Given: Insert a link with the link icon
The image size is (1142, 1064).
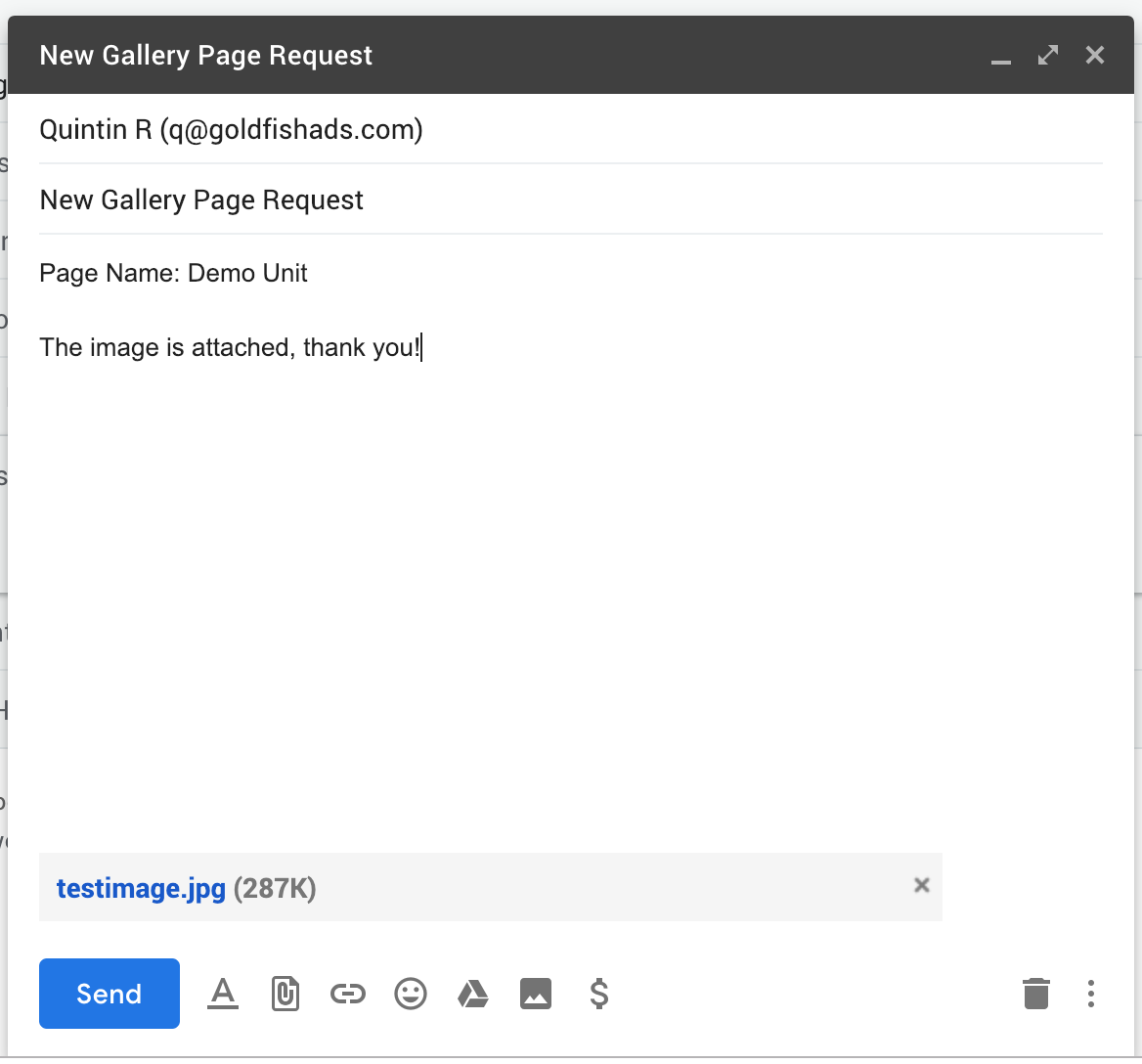Looking at the screenshot, I should pyautogui.click(x=348, y=994).
